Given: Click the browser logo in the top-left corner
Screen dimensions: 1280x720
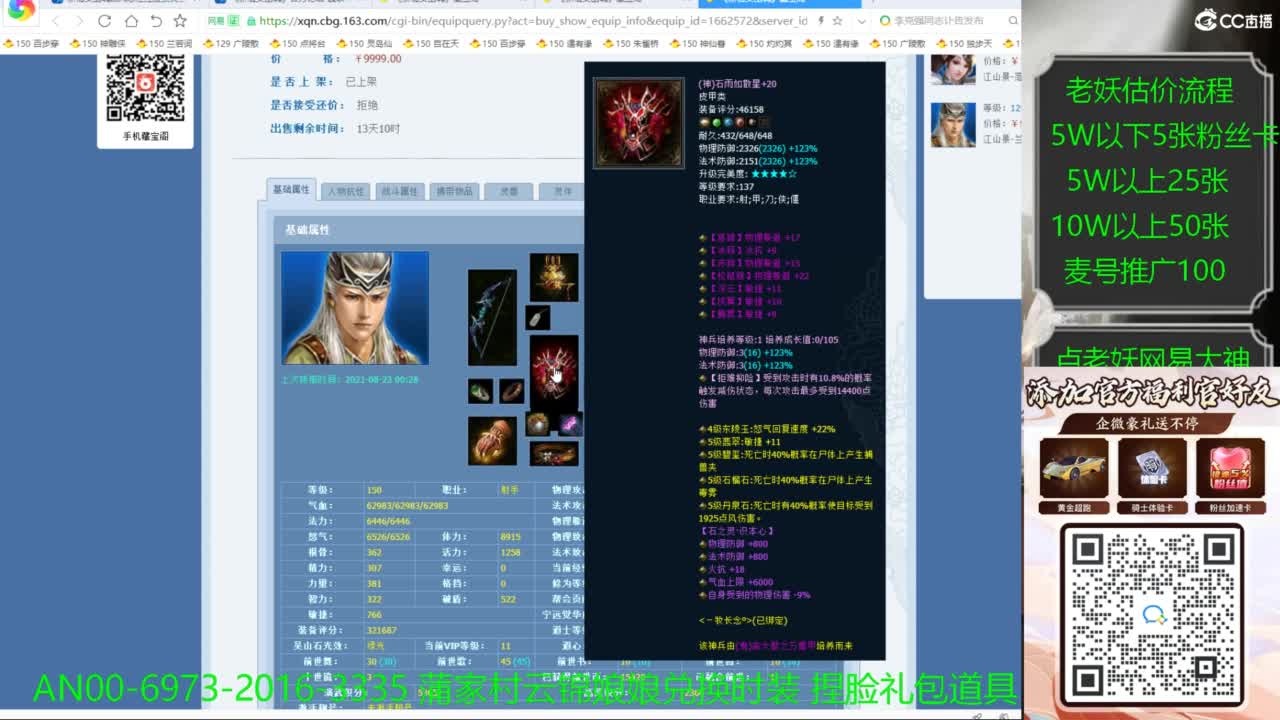Looking at the screenshot, I should [21, 12].
